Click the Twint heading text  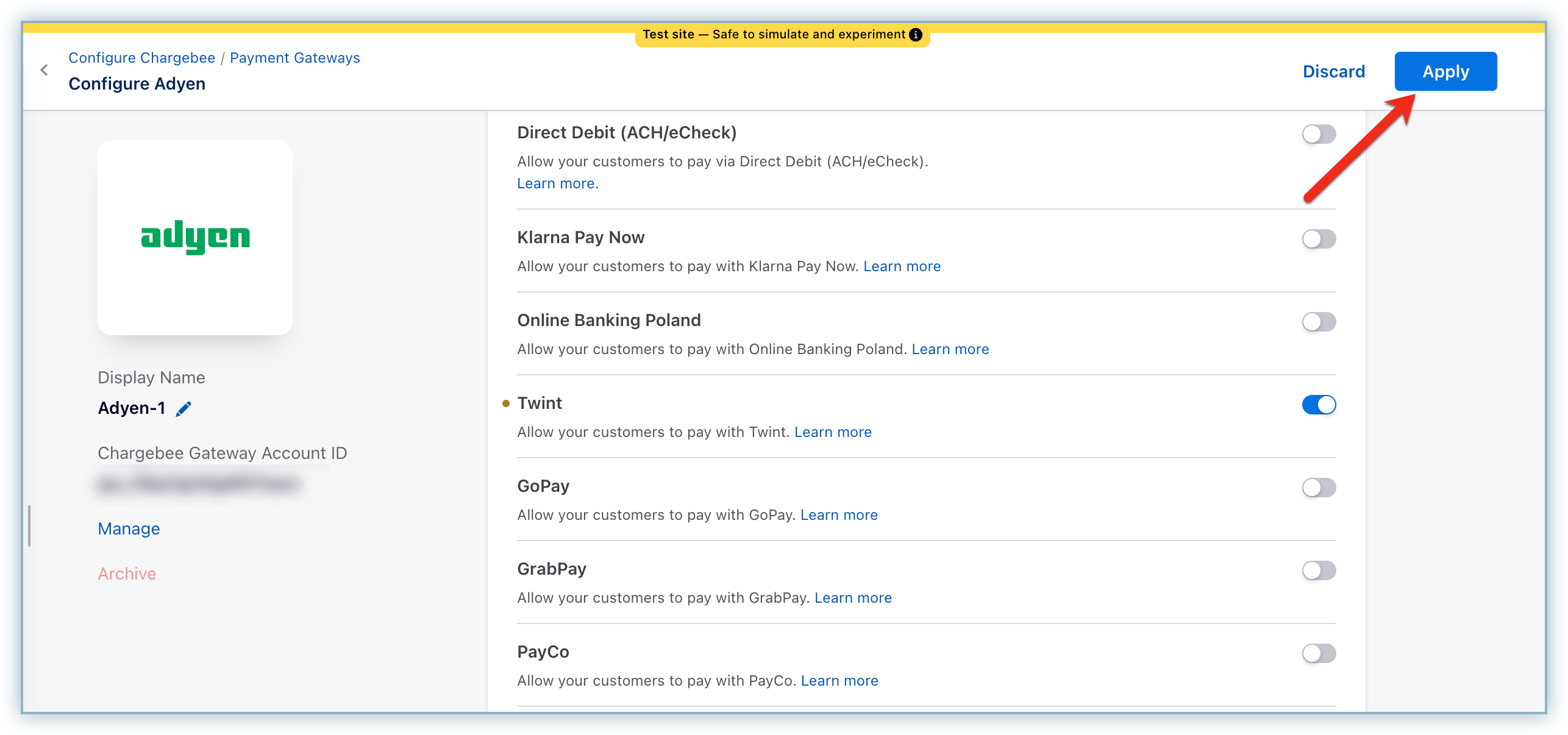coord(540,403)
